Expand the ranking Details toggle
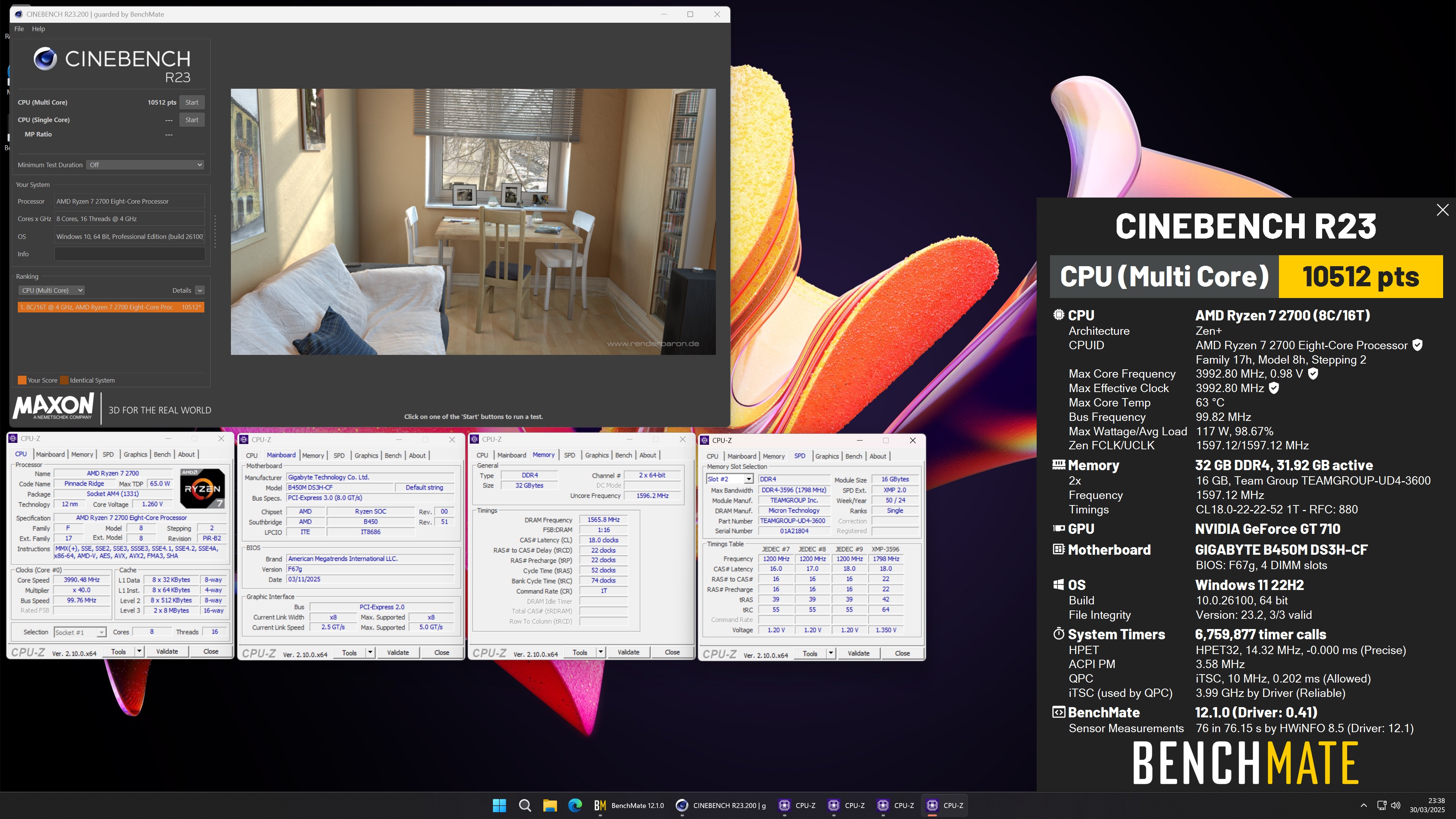Screen dimensions: 1456x819 pyautogui.click(x=199, y=290)
